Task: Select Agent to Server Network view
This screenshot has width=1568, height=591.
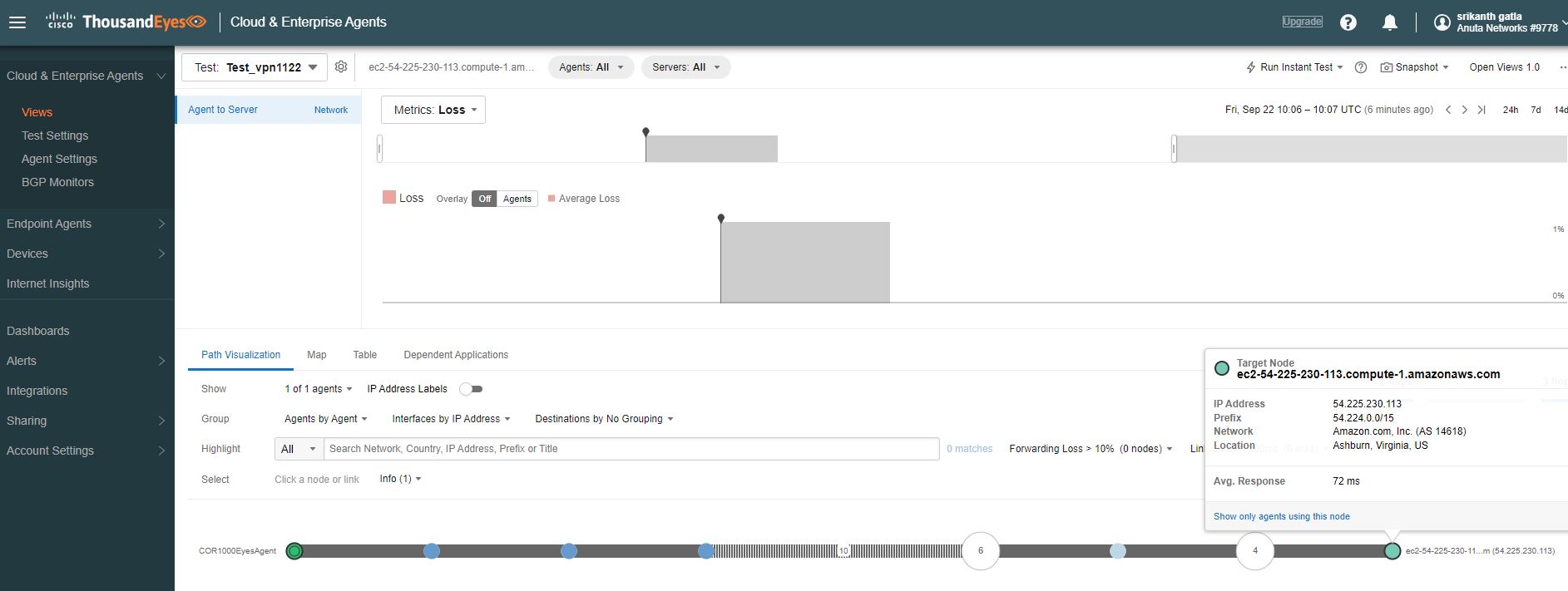Action: coord(268,110)
